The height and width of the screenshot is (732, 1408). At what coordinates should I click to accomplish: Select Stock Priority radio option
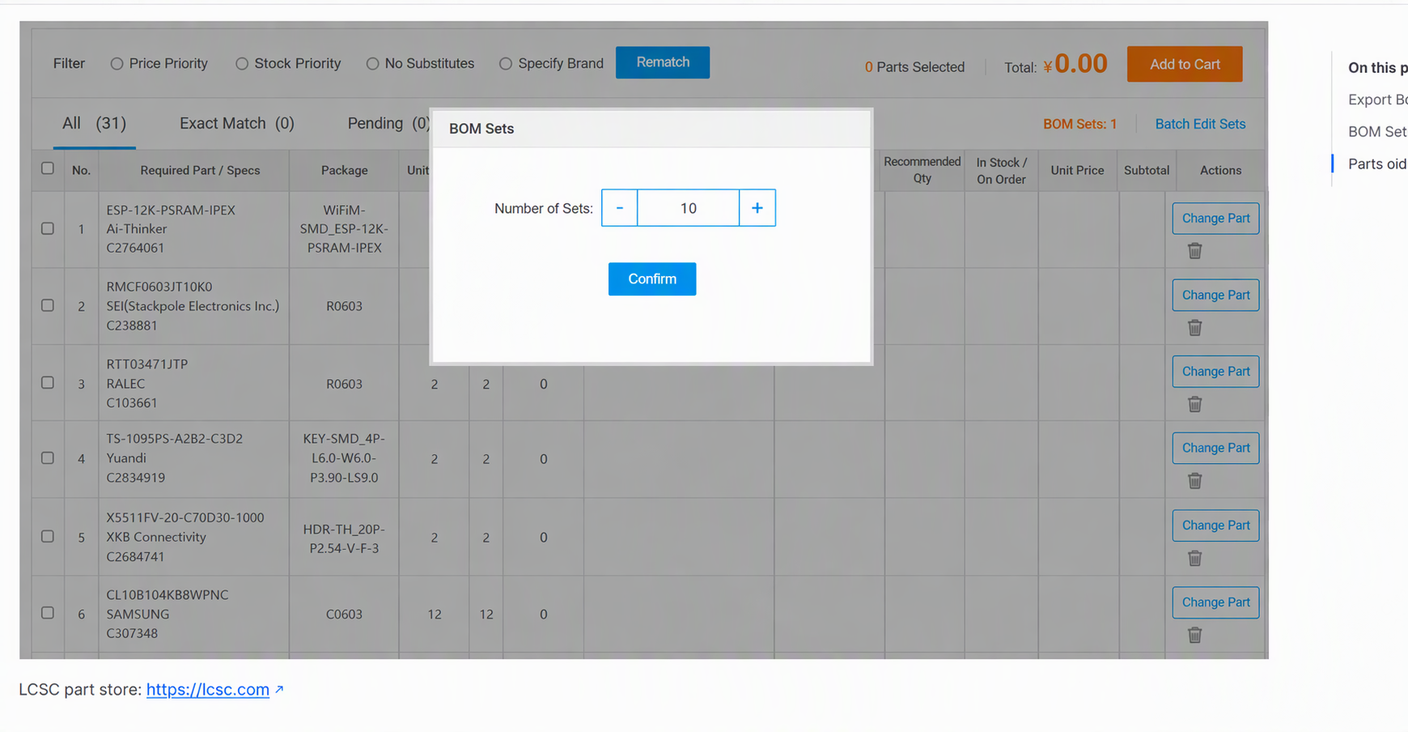242,64
